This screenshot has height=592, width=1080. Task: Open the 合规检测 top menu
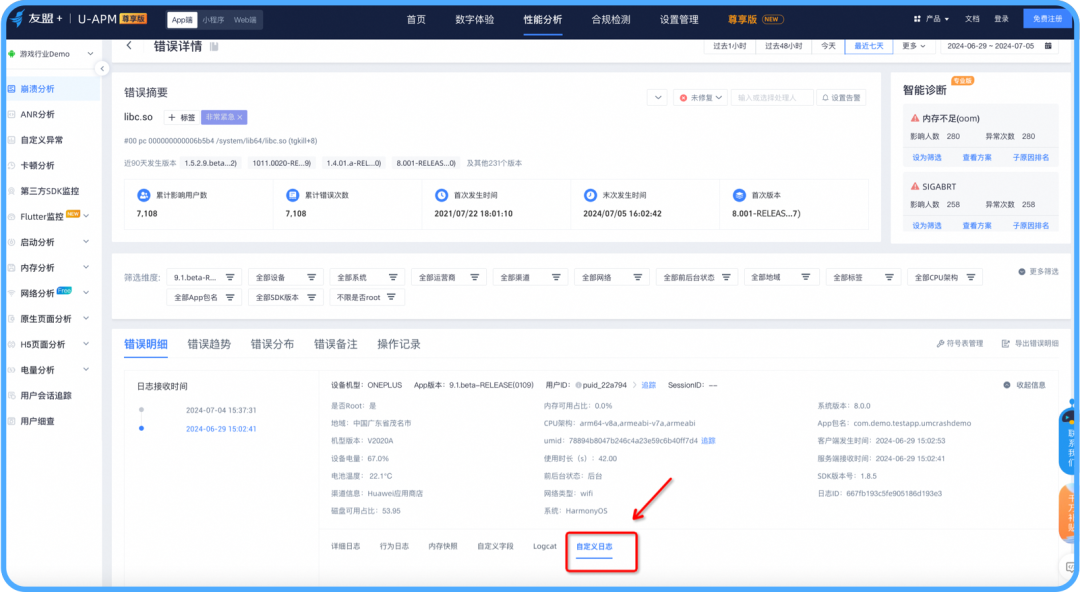611,19
